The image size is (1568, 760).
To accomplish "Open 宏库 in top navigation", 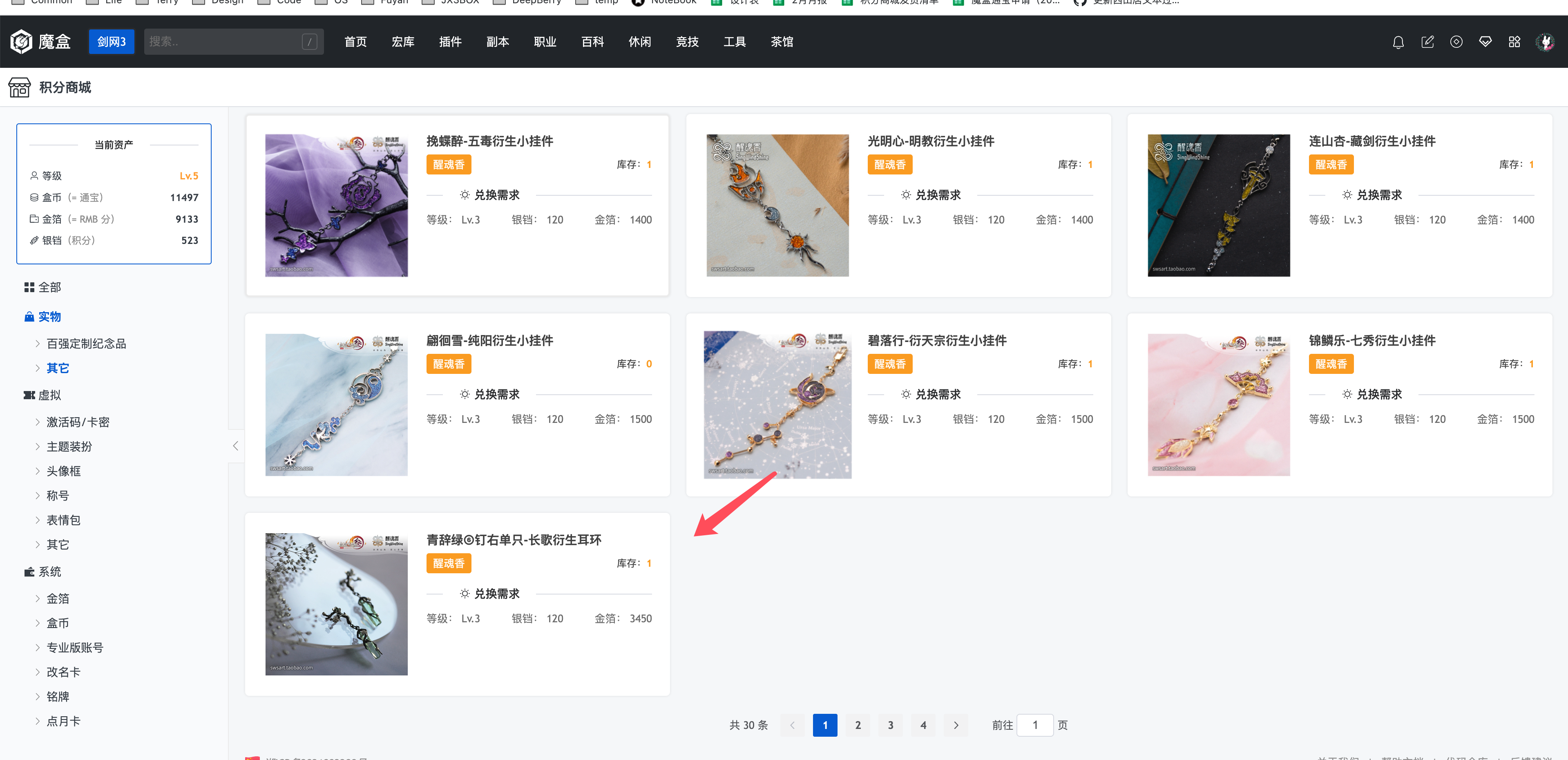I will tap(403, 41).
